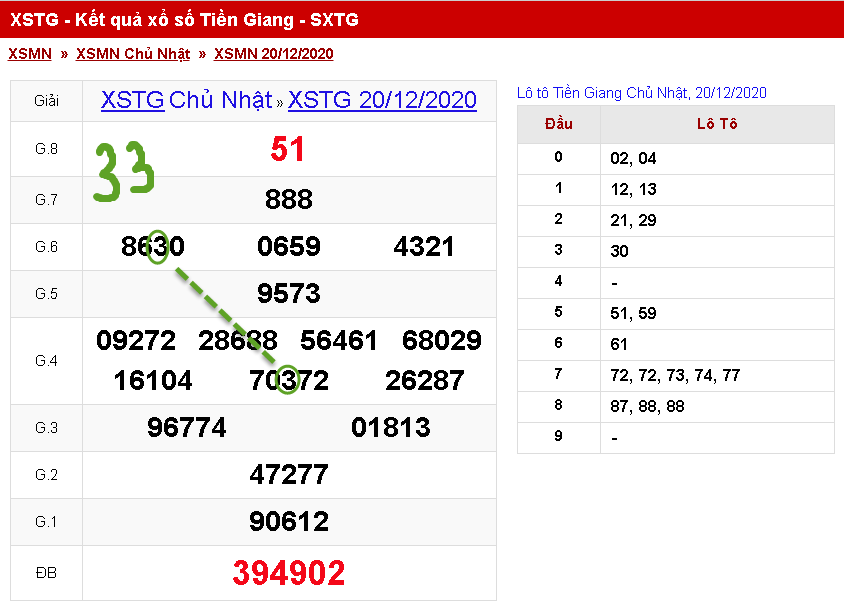844x616 pixels.
Task: Open the XSMN 20/12/2020 breadcrumb link
Action: pyautogui.click(x=273, y=54)
